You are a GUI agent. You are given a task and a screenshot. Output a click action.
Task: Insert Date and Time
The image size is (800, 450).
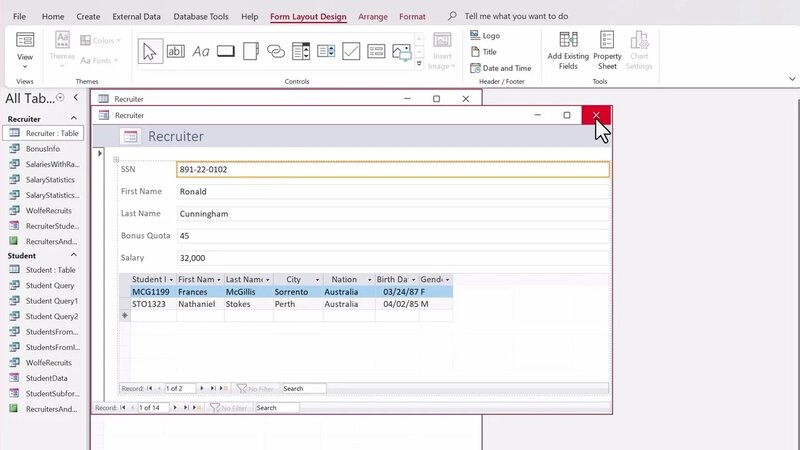501,68
